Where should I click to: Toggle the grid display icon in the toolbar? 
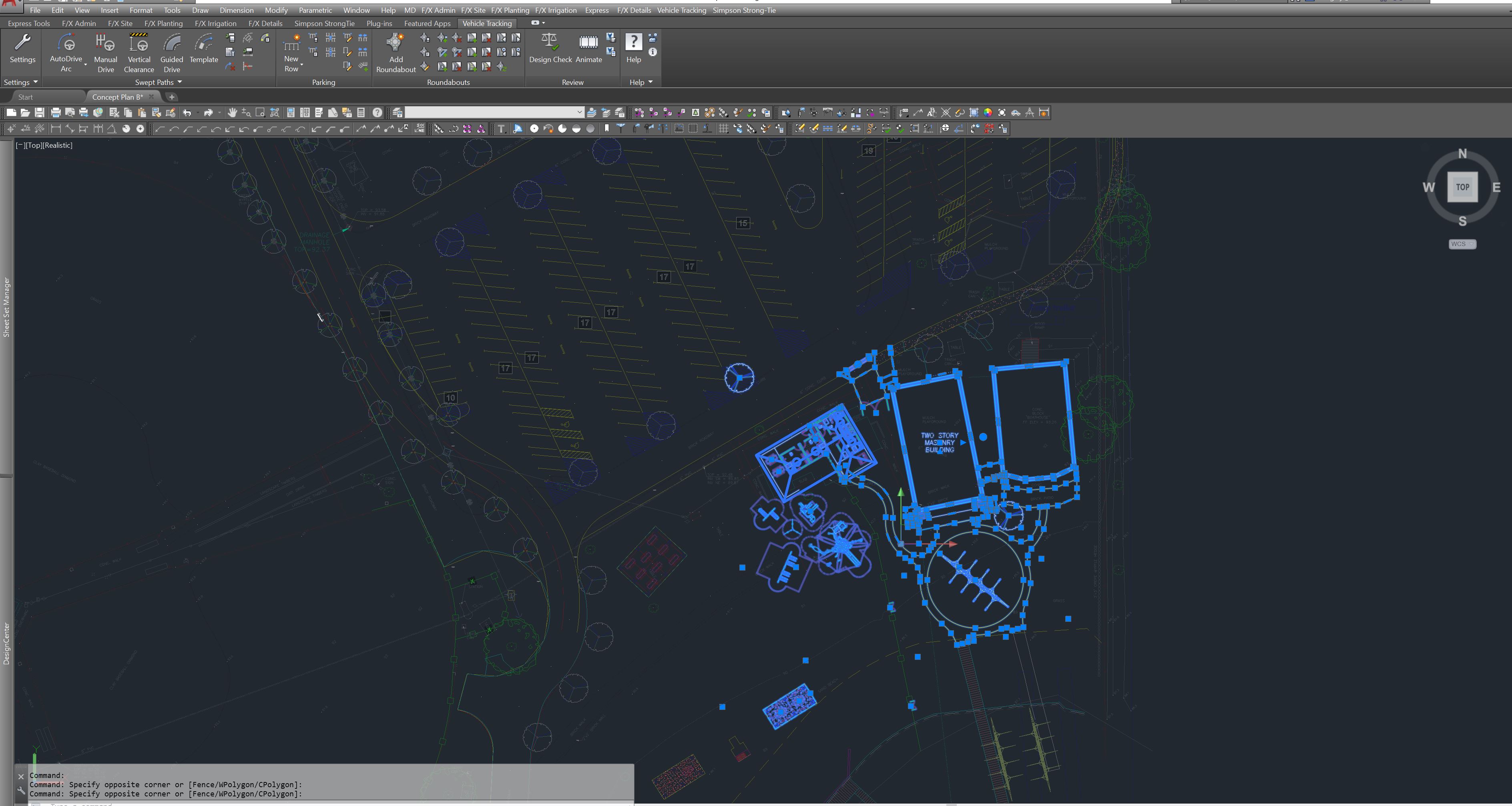(x=723, y=129)
